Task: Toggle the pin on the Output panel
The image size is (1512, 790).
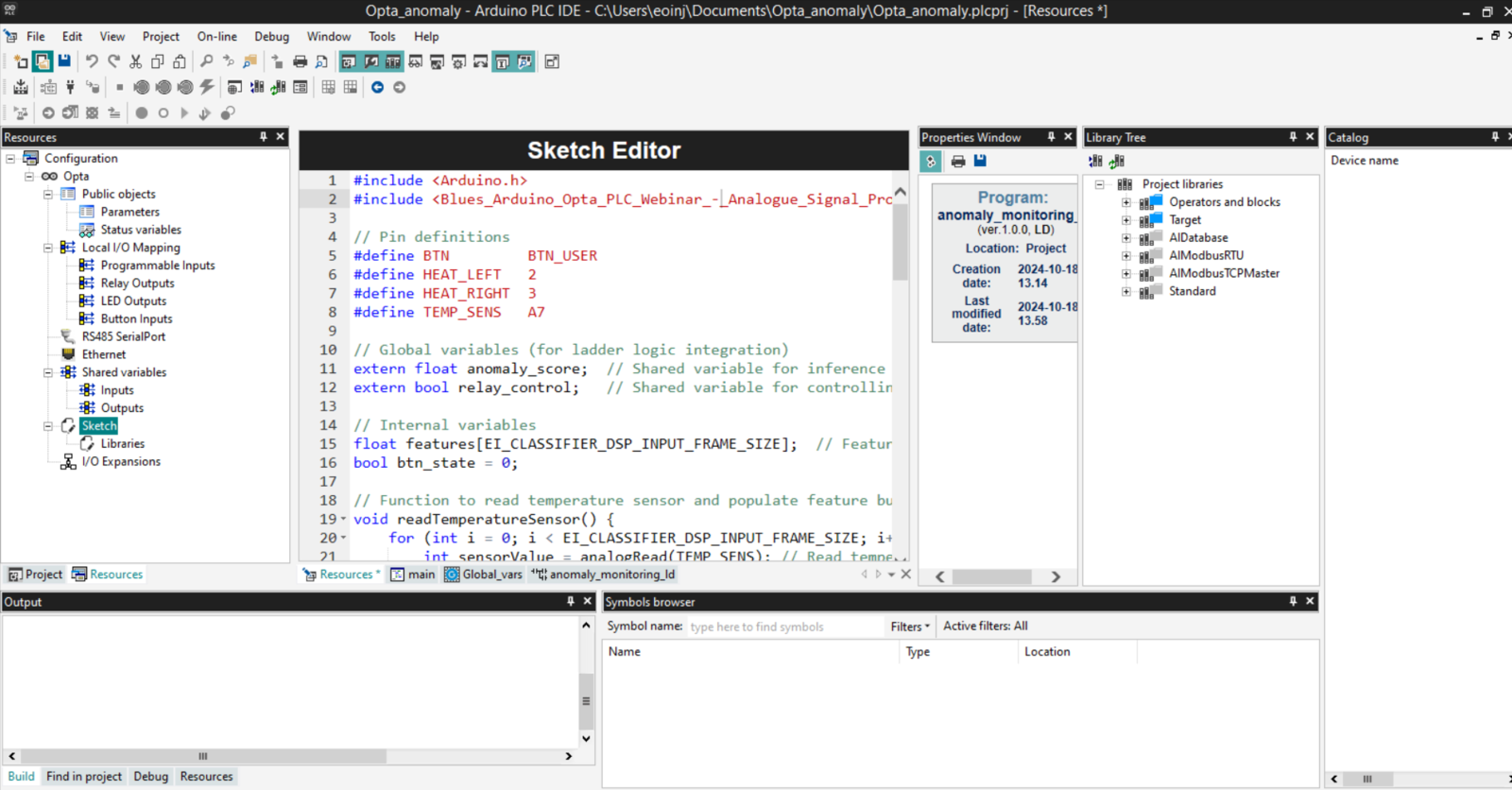Action: coord(570,601)
